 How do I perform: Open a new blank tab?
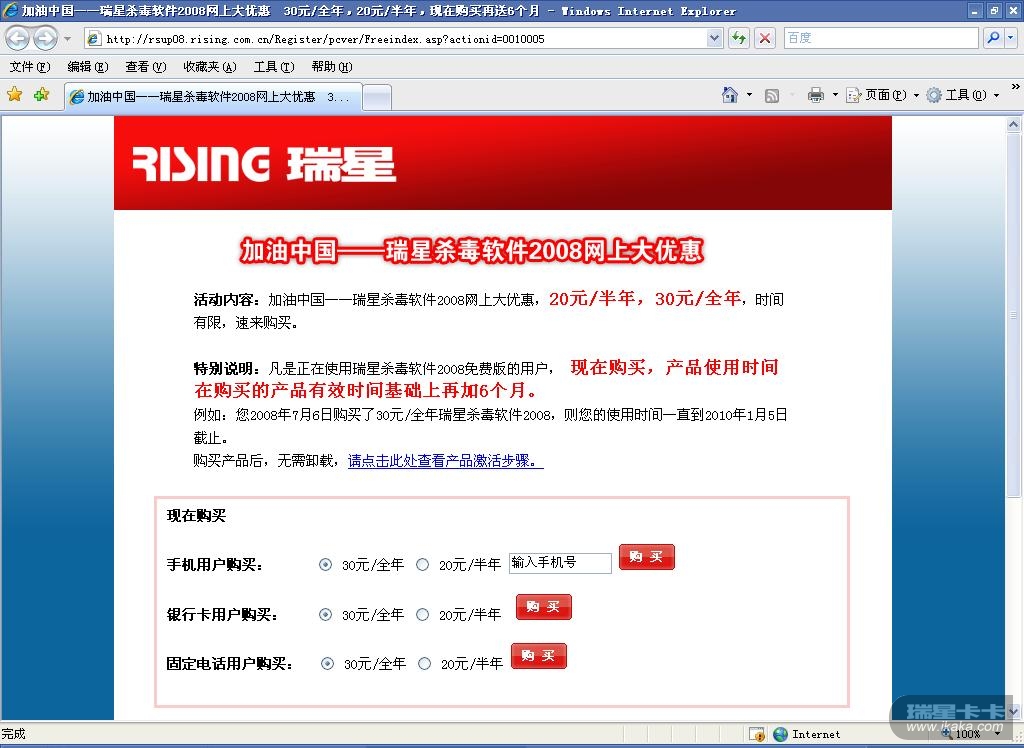(x=377, y=98)
